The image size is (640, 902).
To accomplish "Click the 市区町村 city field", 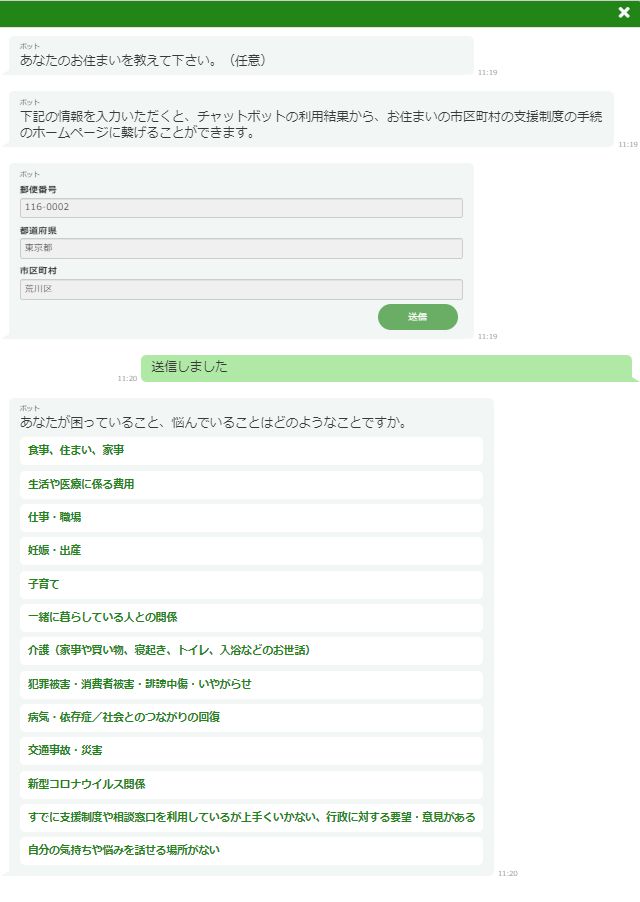I will (241, 289).
